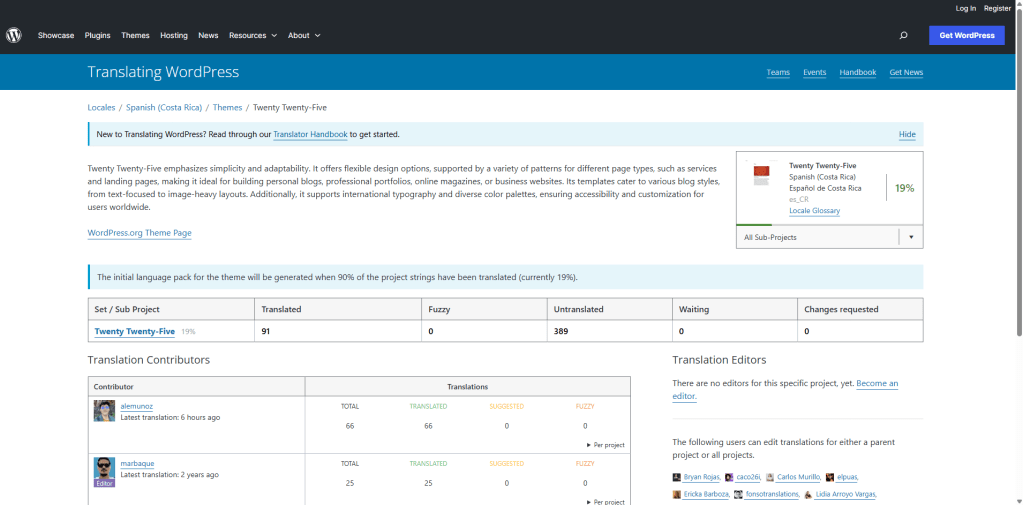Image resolution: width=1023 pixels, height=505 pixels.
Task: Open Hosting in the top navigation
Action: coord(174,35)
